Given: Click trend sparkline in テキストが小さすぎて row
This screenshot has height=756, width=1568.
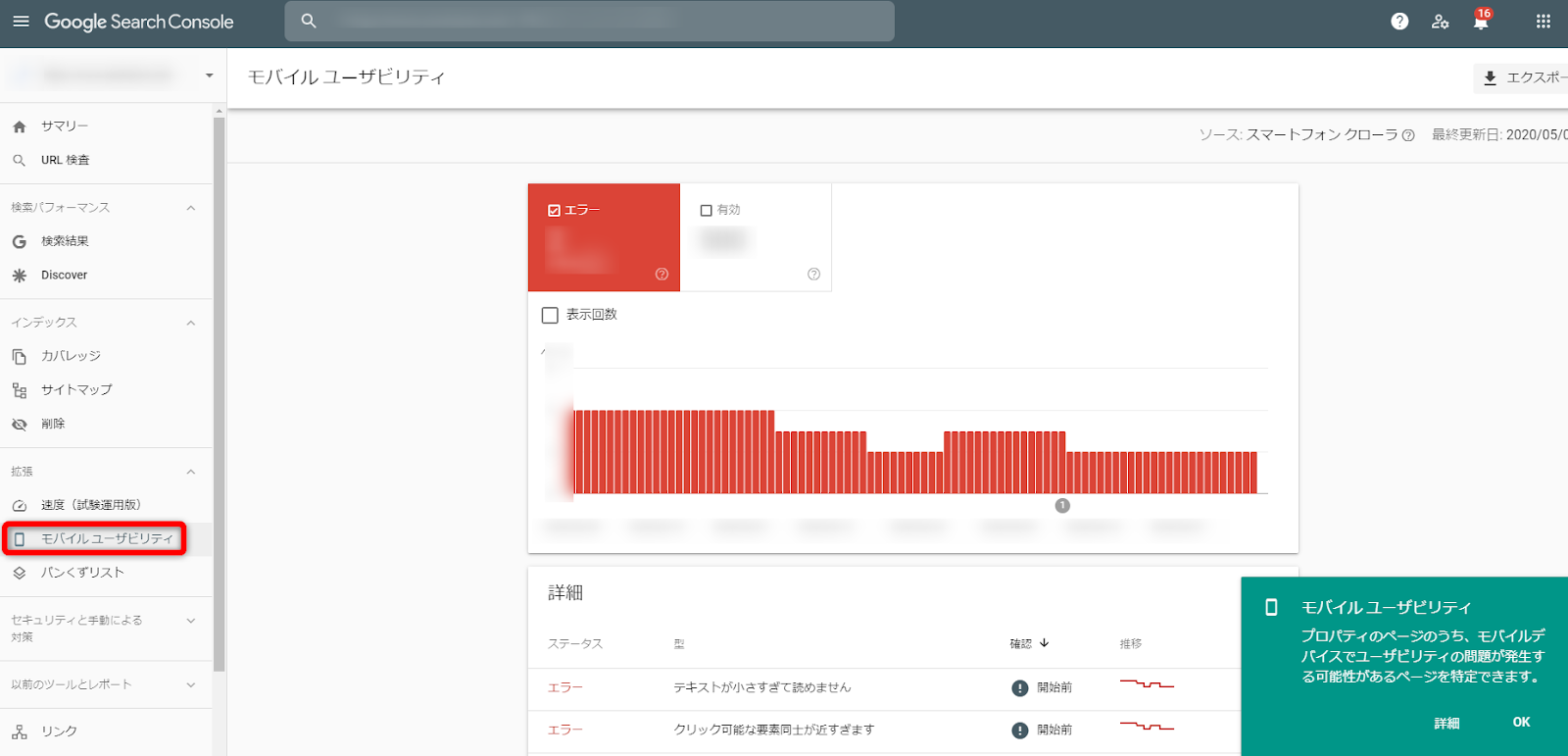Looking at the screenshot, I should [x=1147, y=684].
